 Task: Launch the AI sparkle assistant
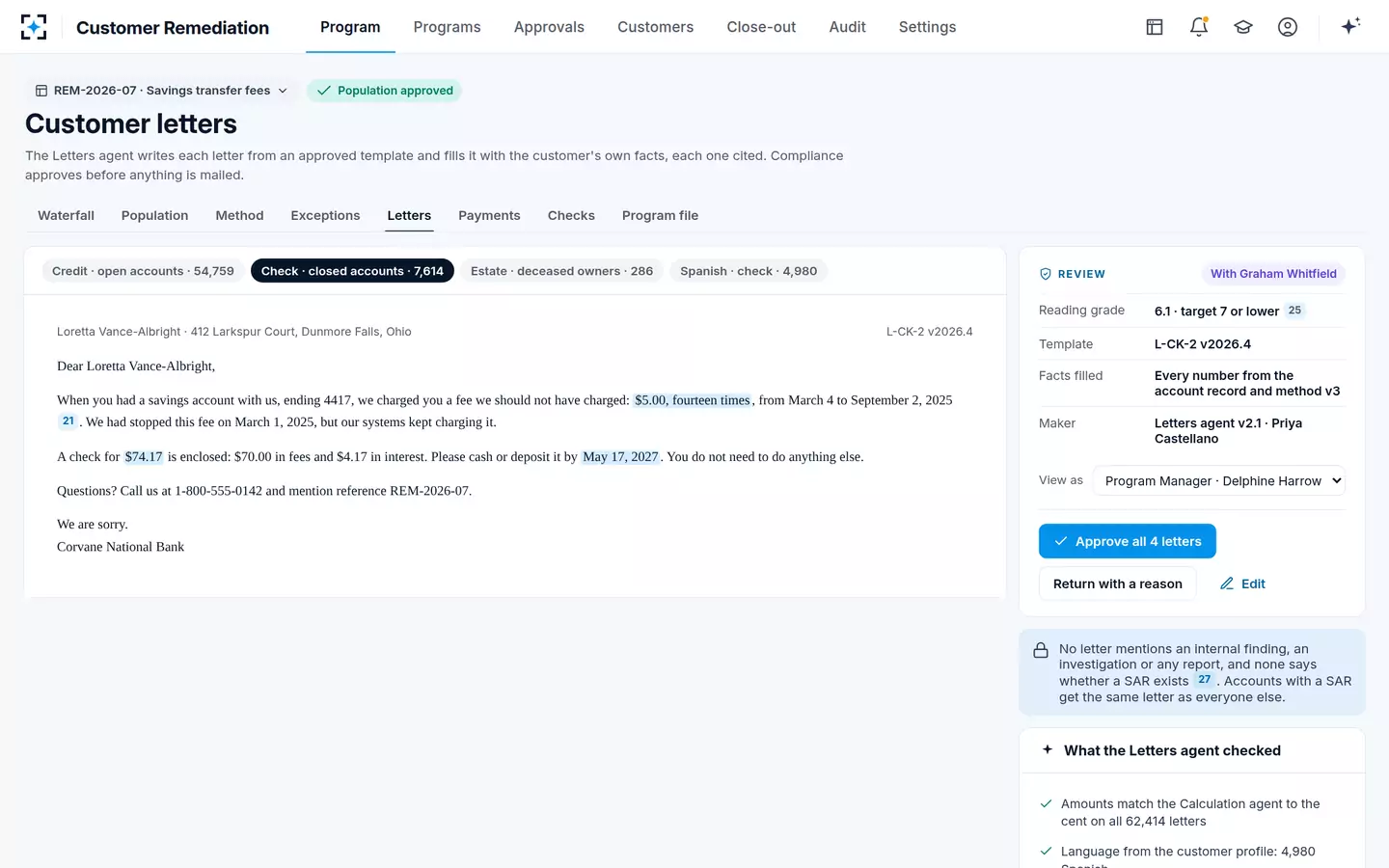[1350, 26]
